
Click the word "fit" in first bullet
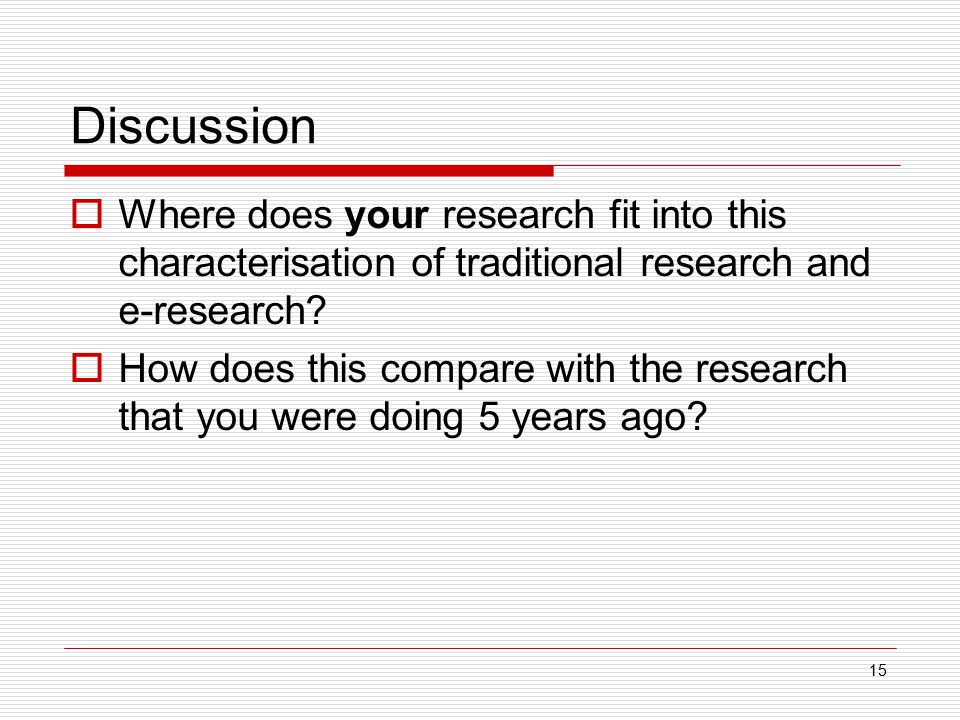[624, 215]
